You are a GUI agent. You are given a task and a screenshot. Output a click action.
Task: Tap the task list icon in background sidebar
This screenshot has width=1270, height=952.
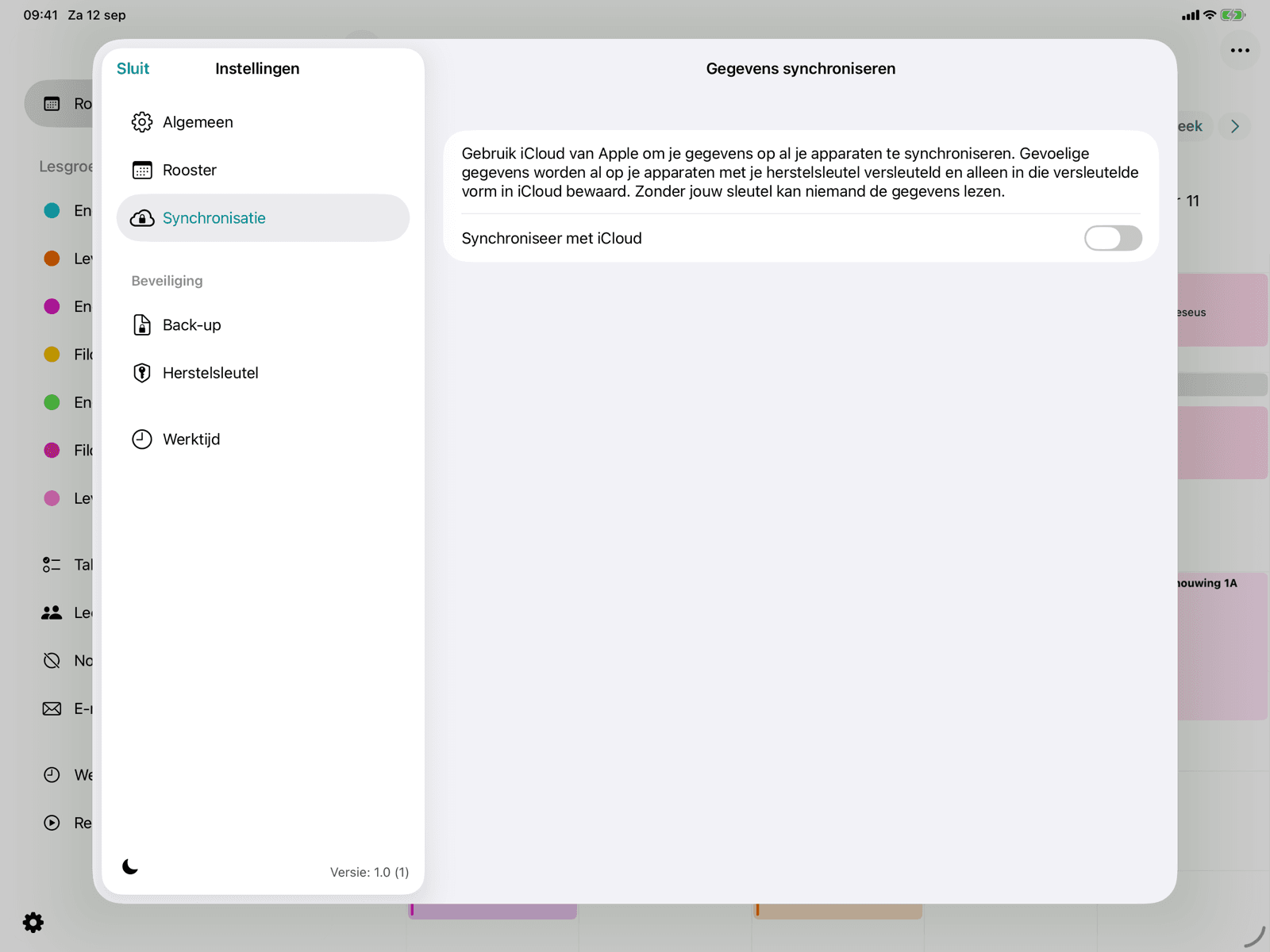[x=52, y=565]
